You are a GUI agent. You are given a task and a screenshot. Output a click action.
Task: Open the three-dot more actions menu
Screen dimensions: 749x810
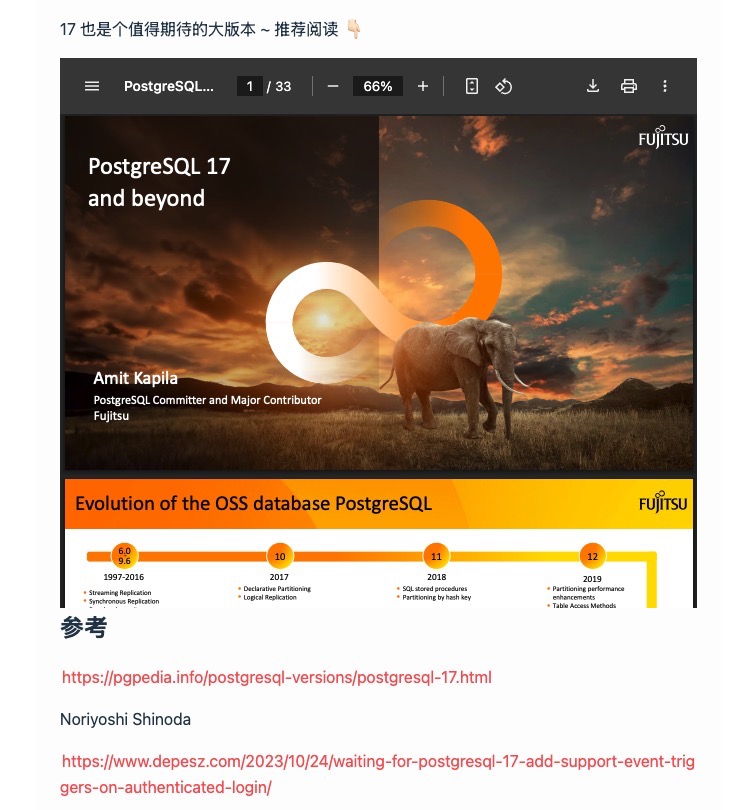[665, 86]
